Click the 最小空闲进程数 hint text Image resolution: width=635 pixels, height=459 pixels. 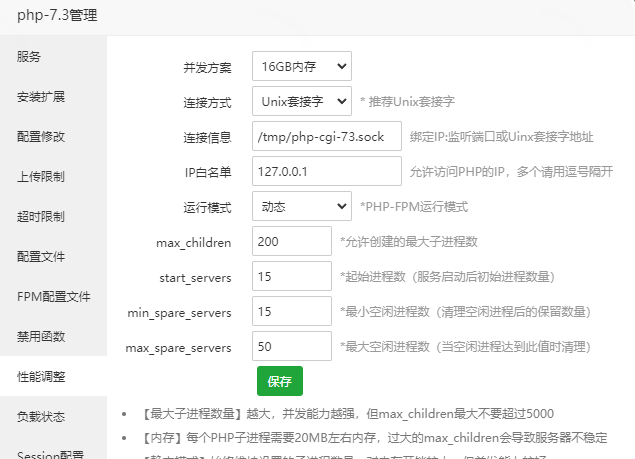tap(466, 312)
